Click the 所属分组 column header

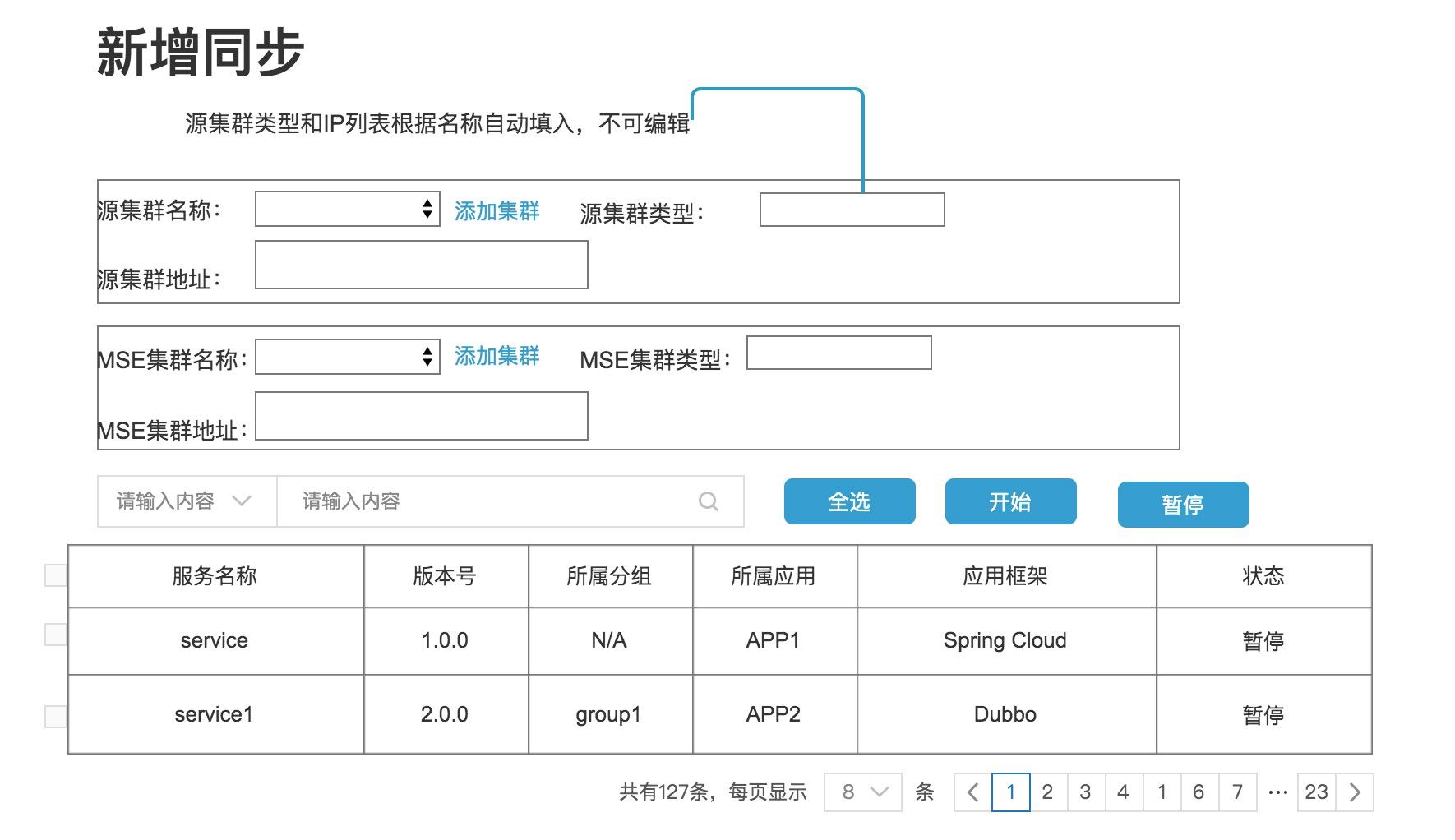(610, 576)
